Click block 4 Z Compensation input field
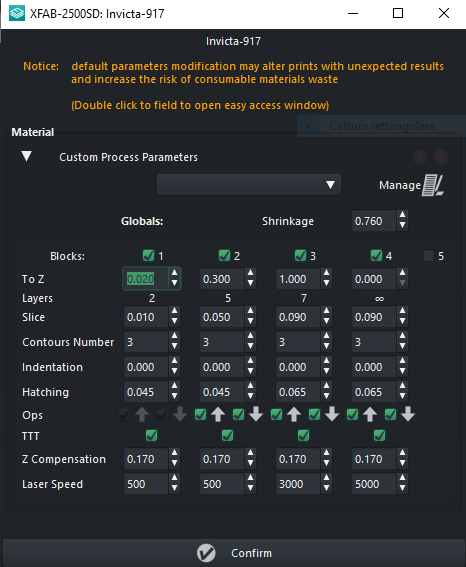 [374, 459]
